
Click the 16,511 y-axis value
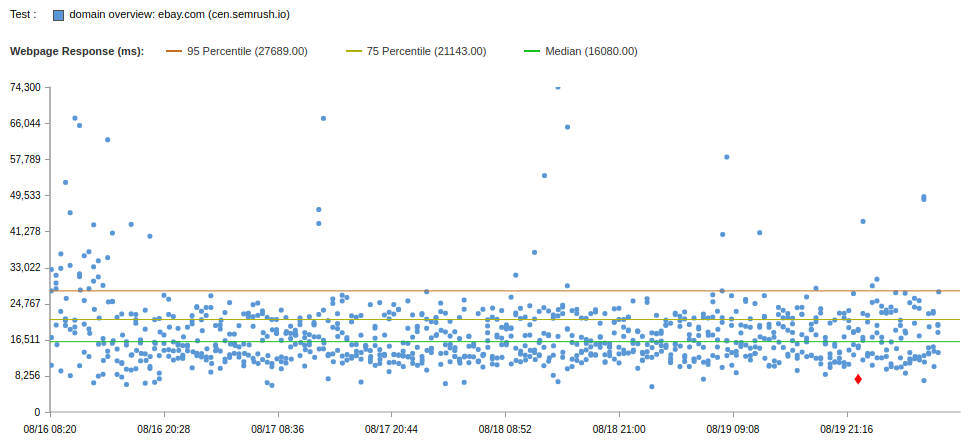pos(25,340)
